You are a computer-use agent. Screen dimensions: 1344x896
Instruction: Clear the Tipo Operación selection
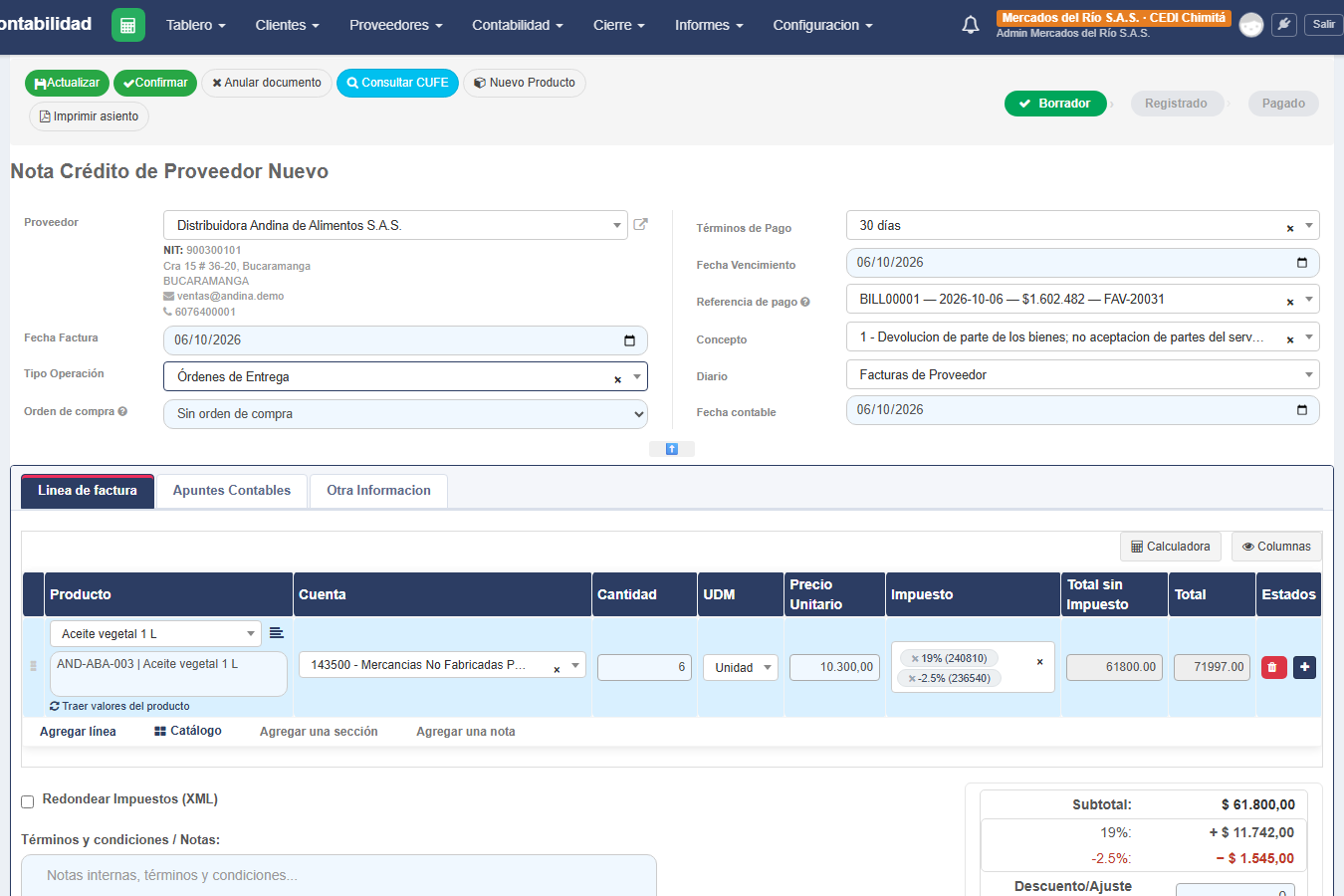(x=617, y=379)
